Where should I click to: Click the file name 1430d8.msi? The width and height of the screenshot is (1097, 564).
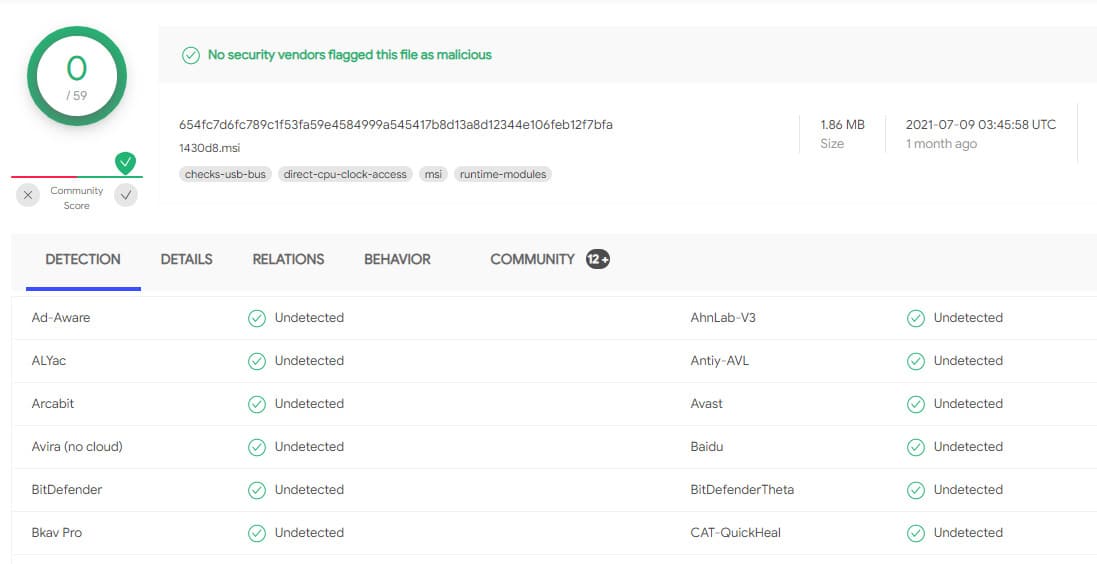210,148
